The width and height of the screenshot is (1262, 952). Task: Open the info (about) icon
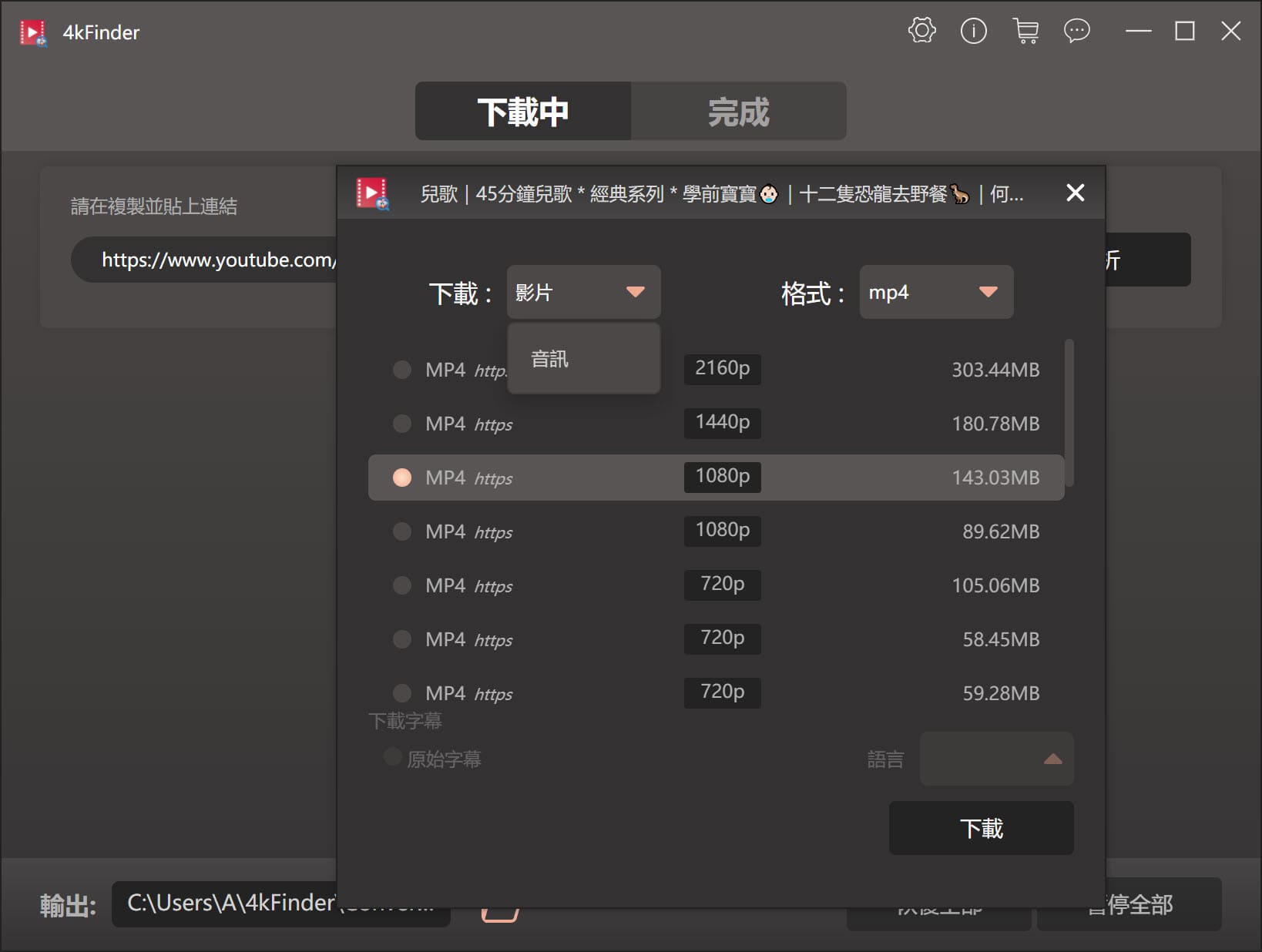973,31
